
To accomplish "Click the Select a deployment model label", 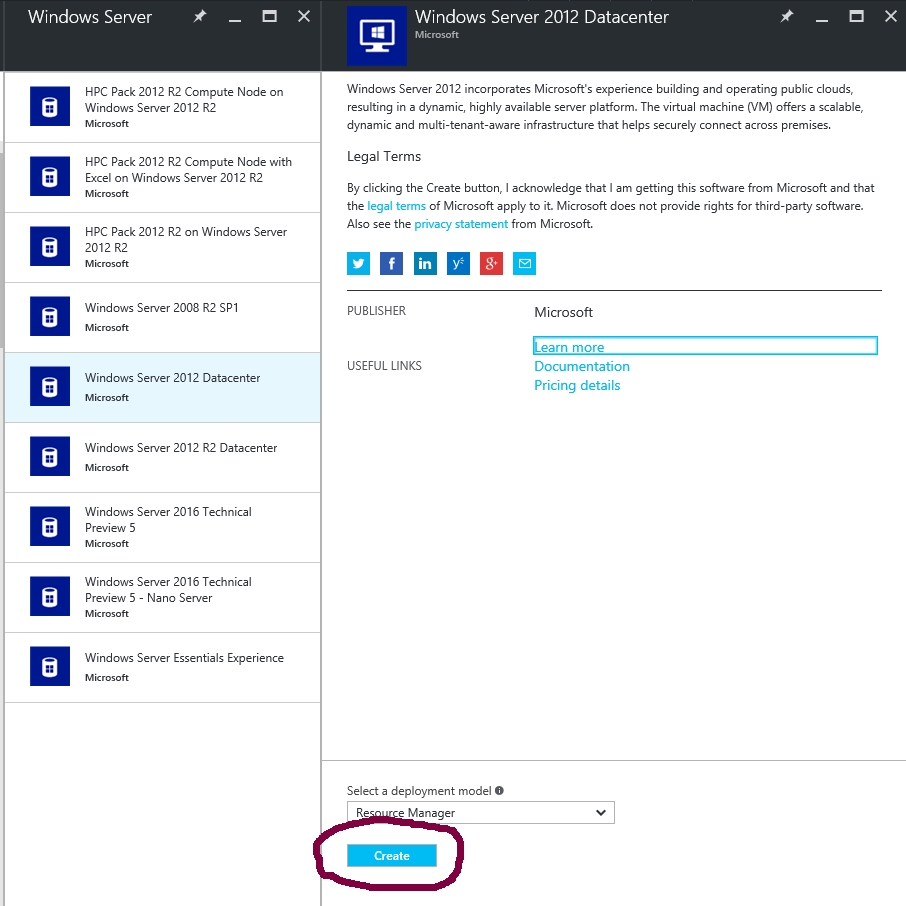I will click(x=419, y=790).
